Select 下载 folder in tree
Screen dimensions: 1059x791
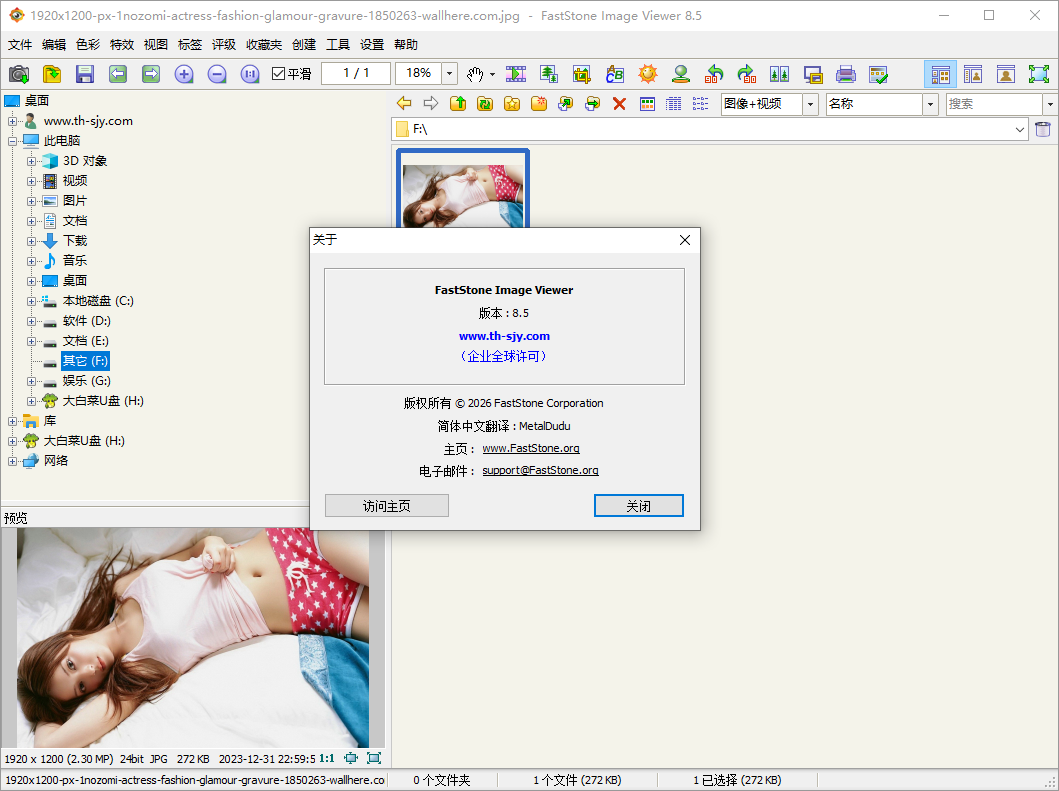[x=75, y=241]
